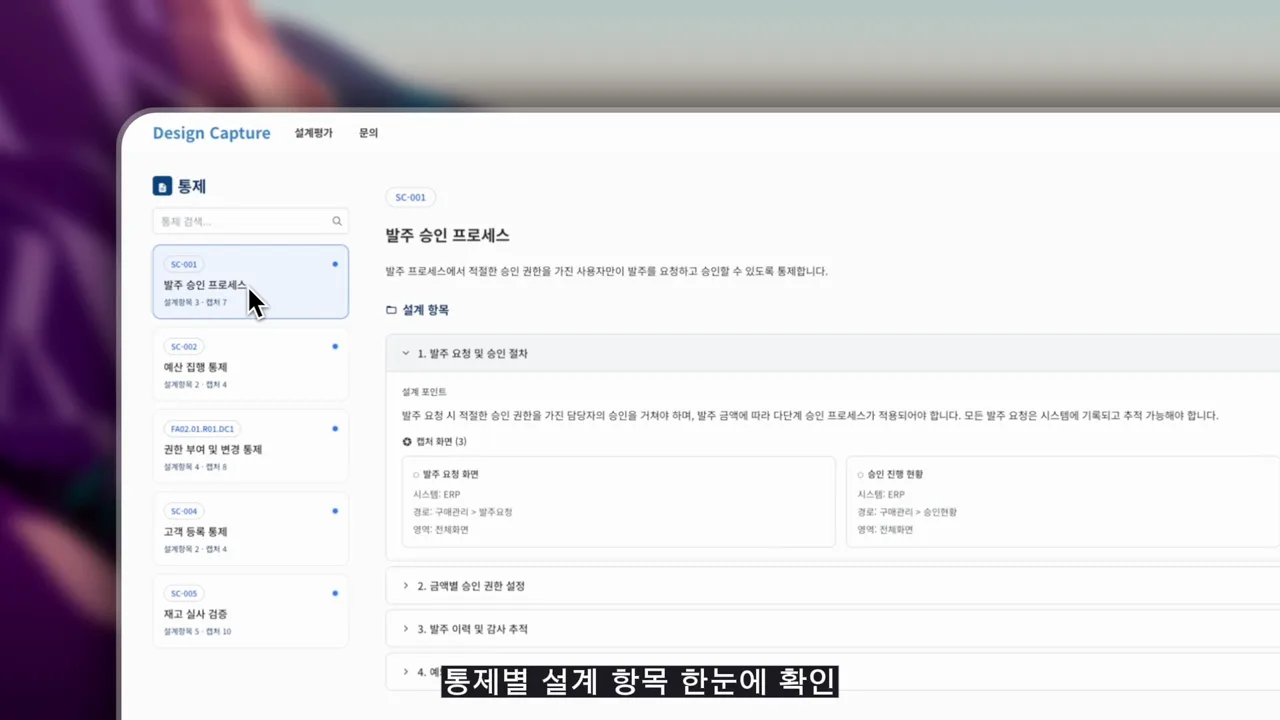Open the 승인 진행 현황 capture card
Image resolution: width=1280 pixels, height=720 pixels.
pyautogui.click(x=1063, y=502)
